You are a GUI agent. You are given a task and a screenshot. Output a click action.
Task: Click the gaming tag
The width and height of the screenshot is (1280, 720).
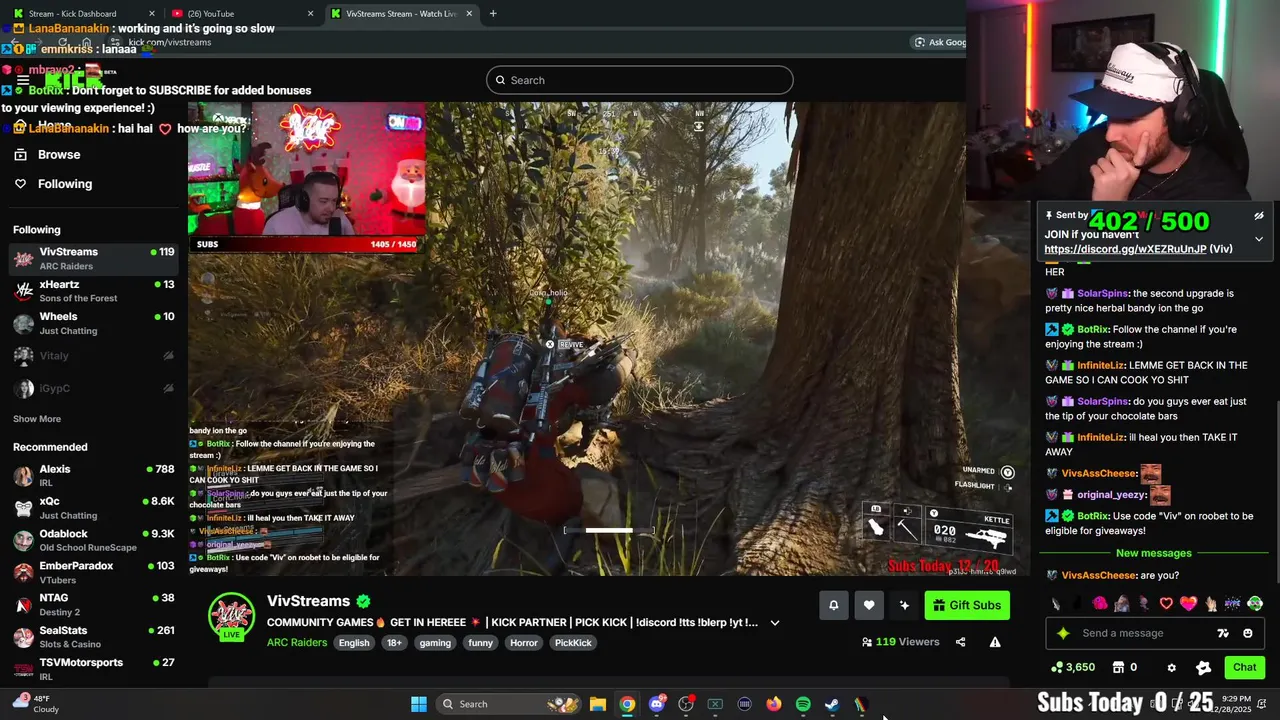click(435, 643)
